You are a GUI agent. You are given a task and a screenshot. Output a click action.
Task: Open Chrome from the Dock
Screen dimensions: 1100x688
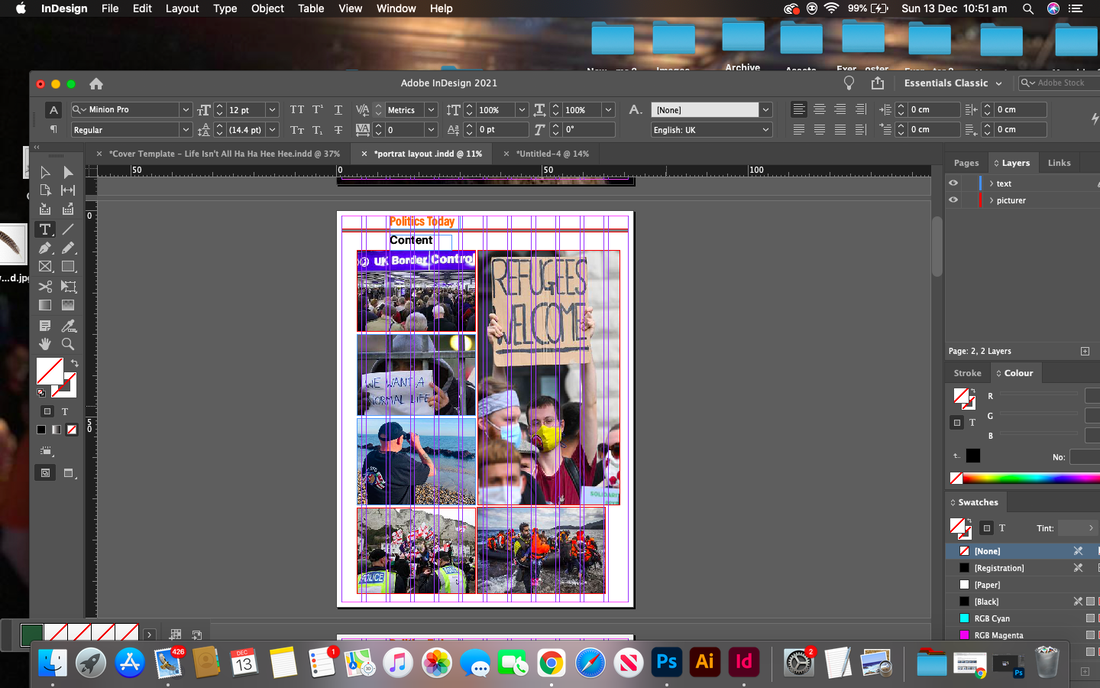point(551,663)
